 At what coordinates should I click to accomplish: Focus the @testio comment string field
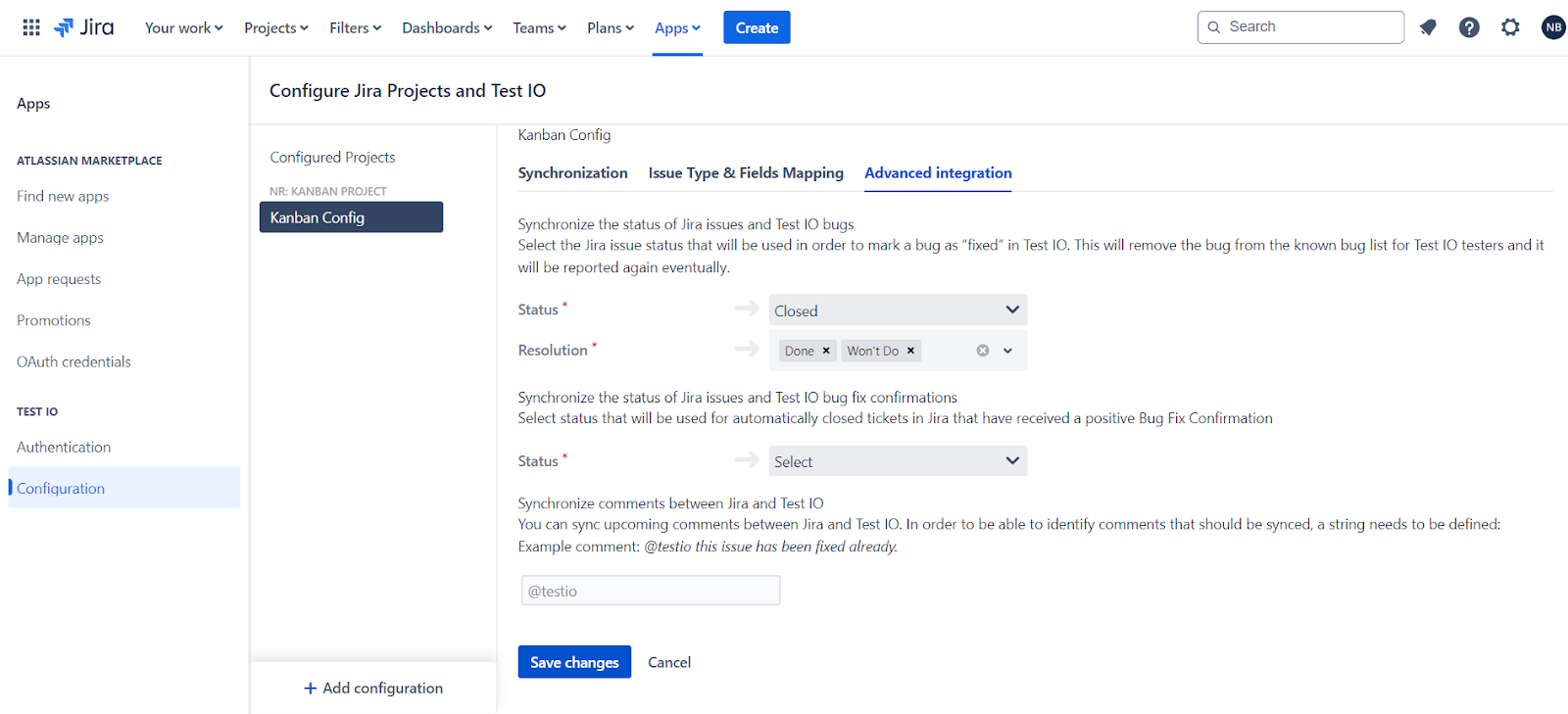click(651, 591)
